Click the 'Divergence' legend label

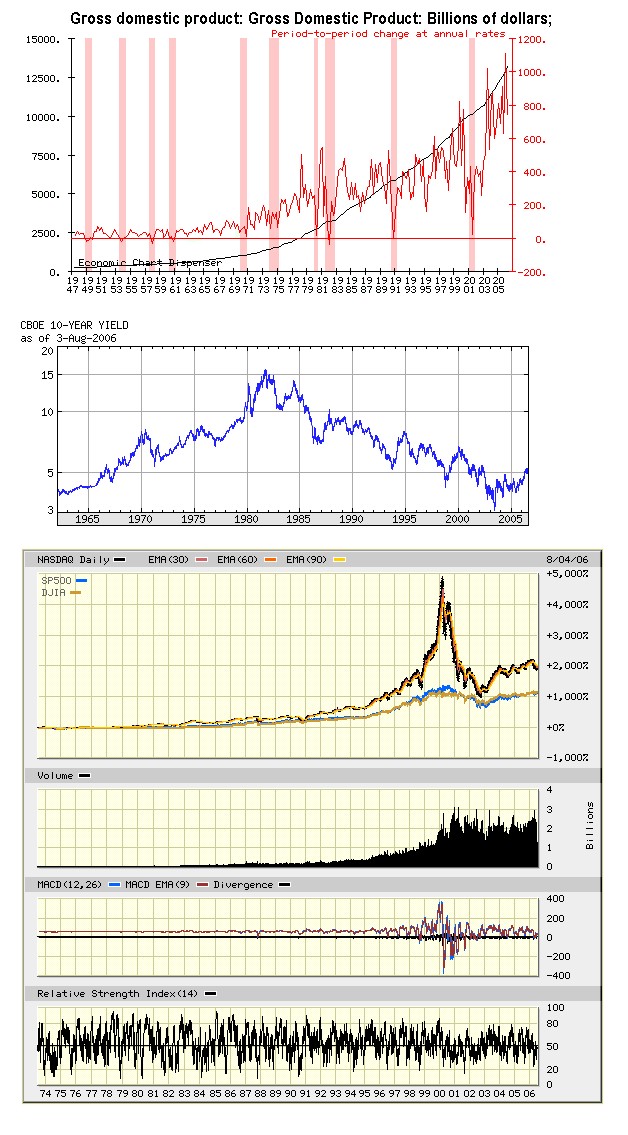click(243, 885)
